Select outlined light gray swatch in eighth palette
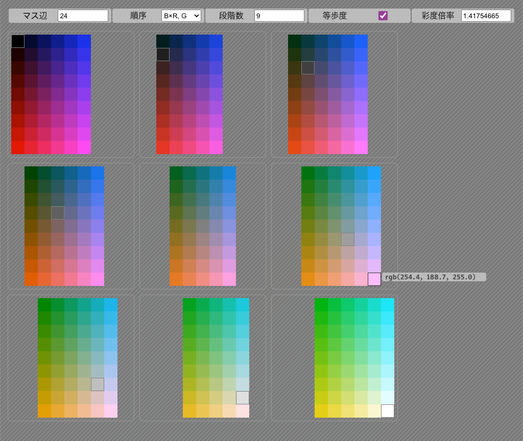Screen dimensions: 523x441 pos(242,398)
